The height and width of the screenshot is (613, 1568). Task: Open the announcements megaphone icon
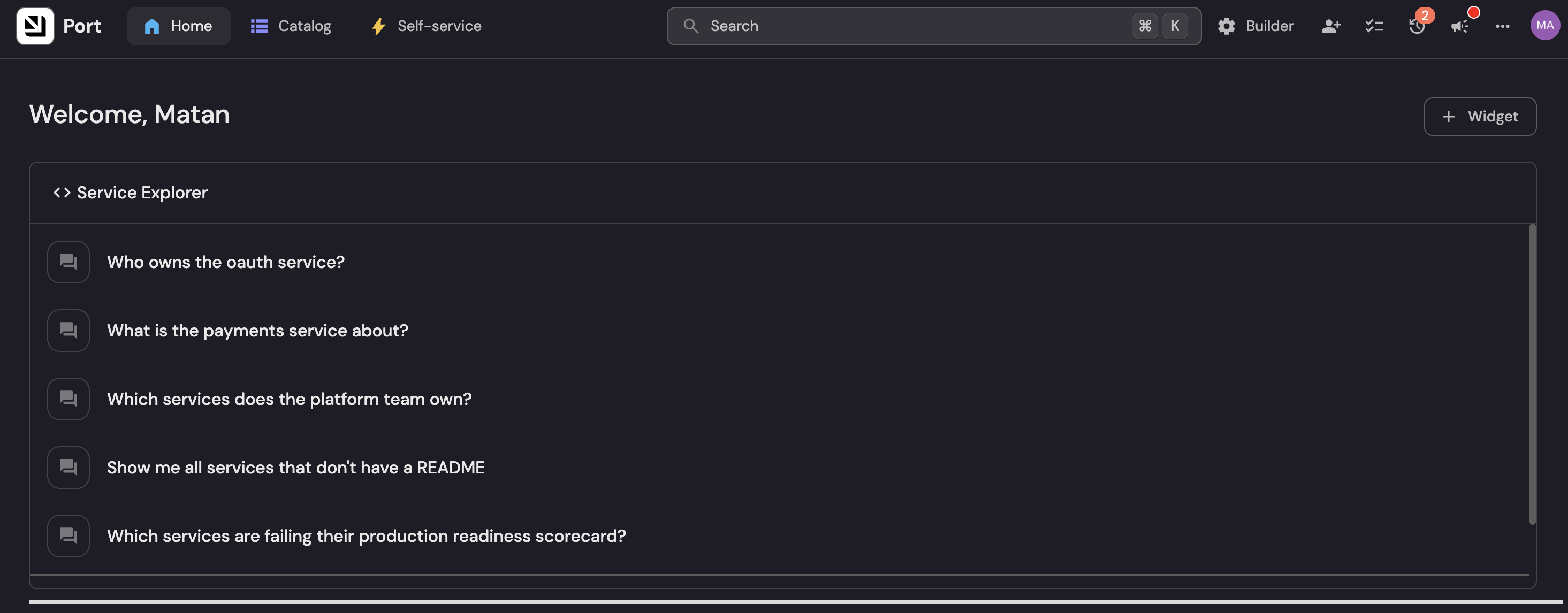(x=1460, y=26)
